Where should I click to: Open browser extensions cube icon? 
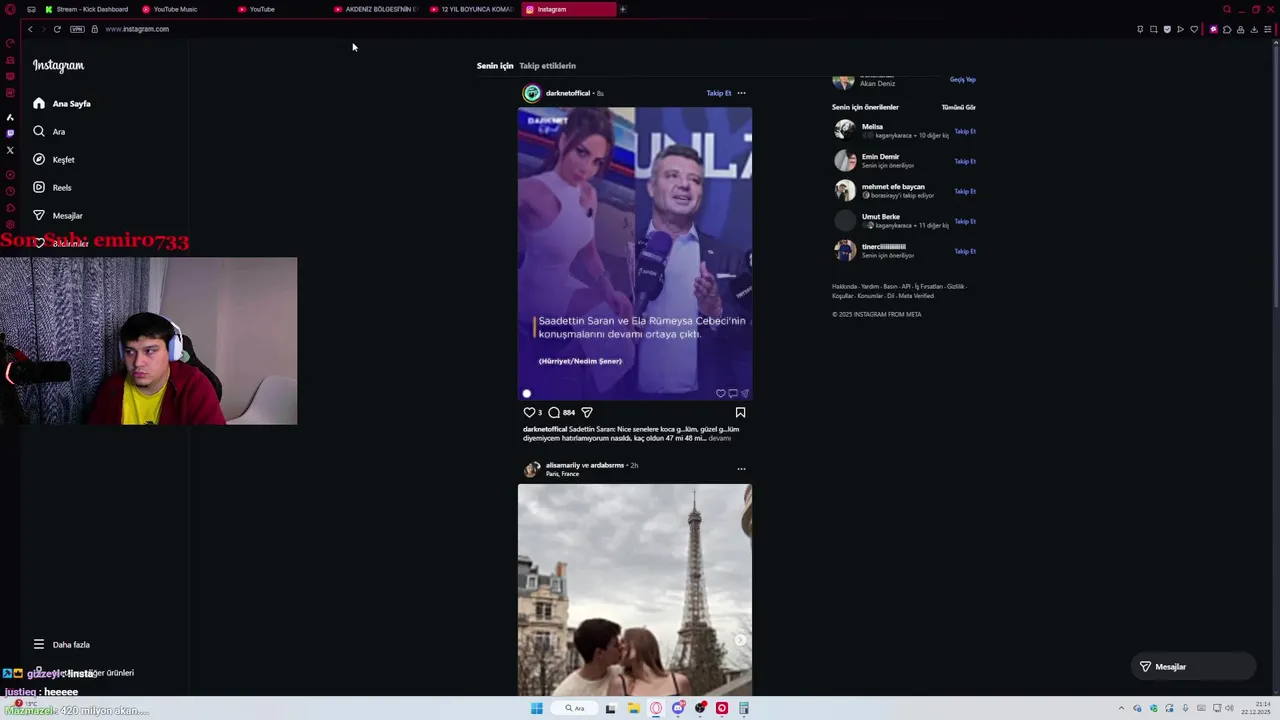1227,29
